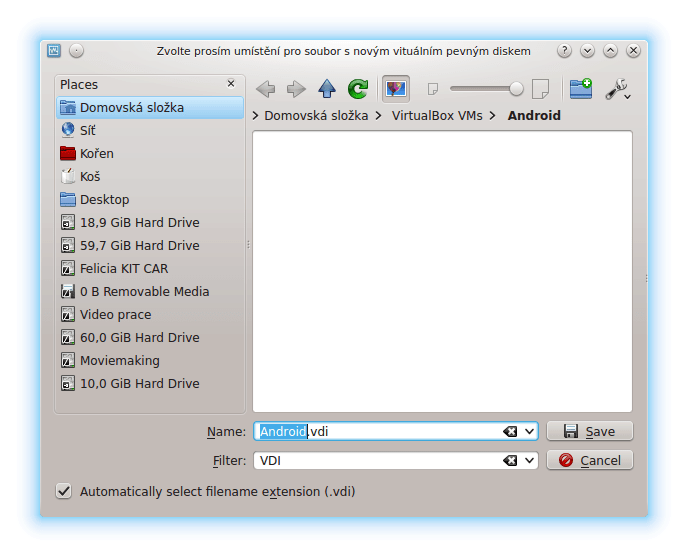
Task: Click the round pin button in title bar
Action: pos(76,51)
